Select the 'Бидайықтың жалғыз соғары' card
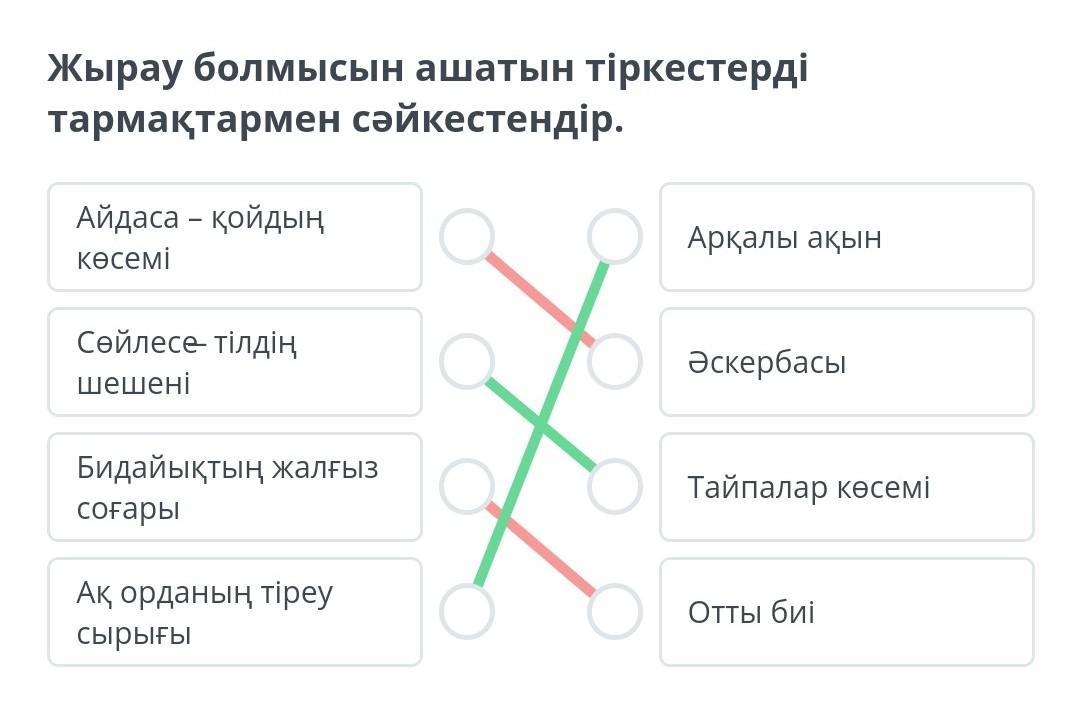 pyautogui.click(x=235, y=487)
